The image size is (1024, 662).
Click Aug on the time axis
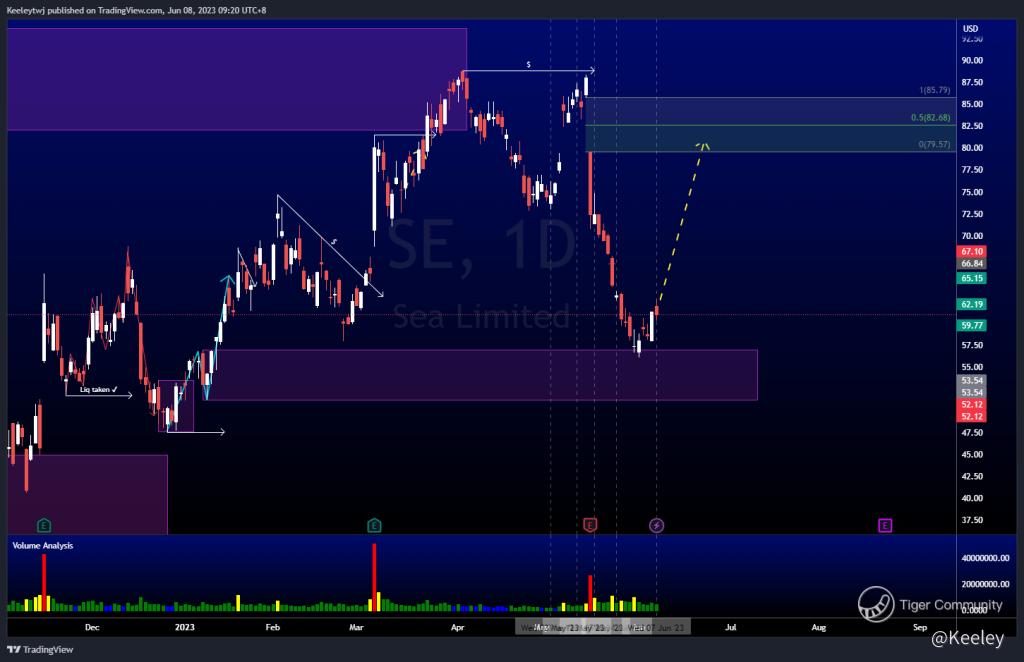click(x=818, y=627)
